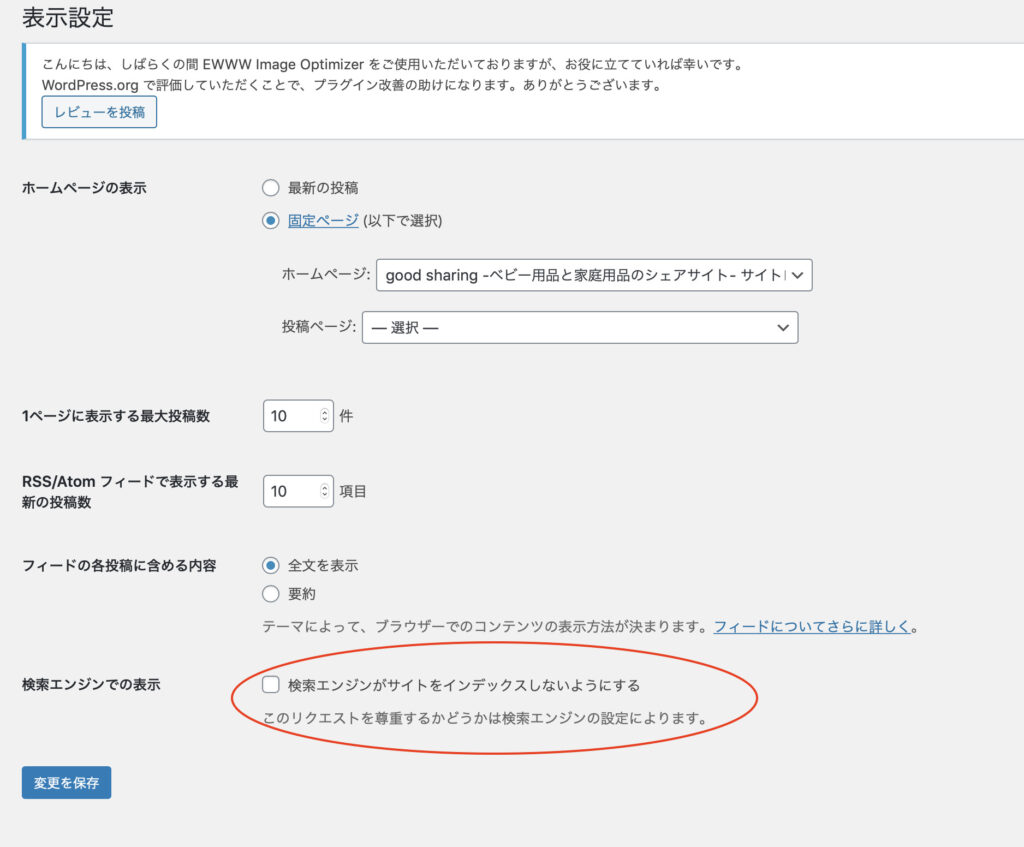Click the 検索エンジンがサイトをインデックスしないようにする label text

[463, 686]
